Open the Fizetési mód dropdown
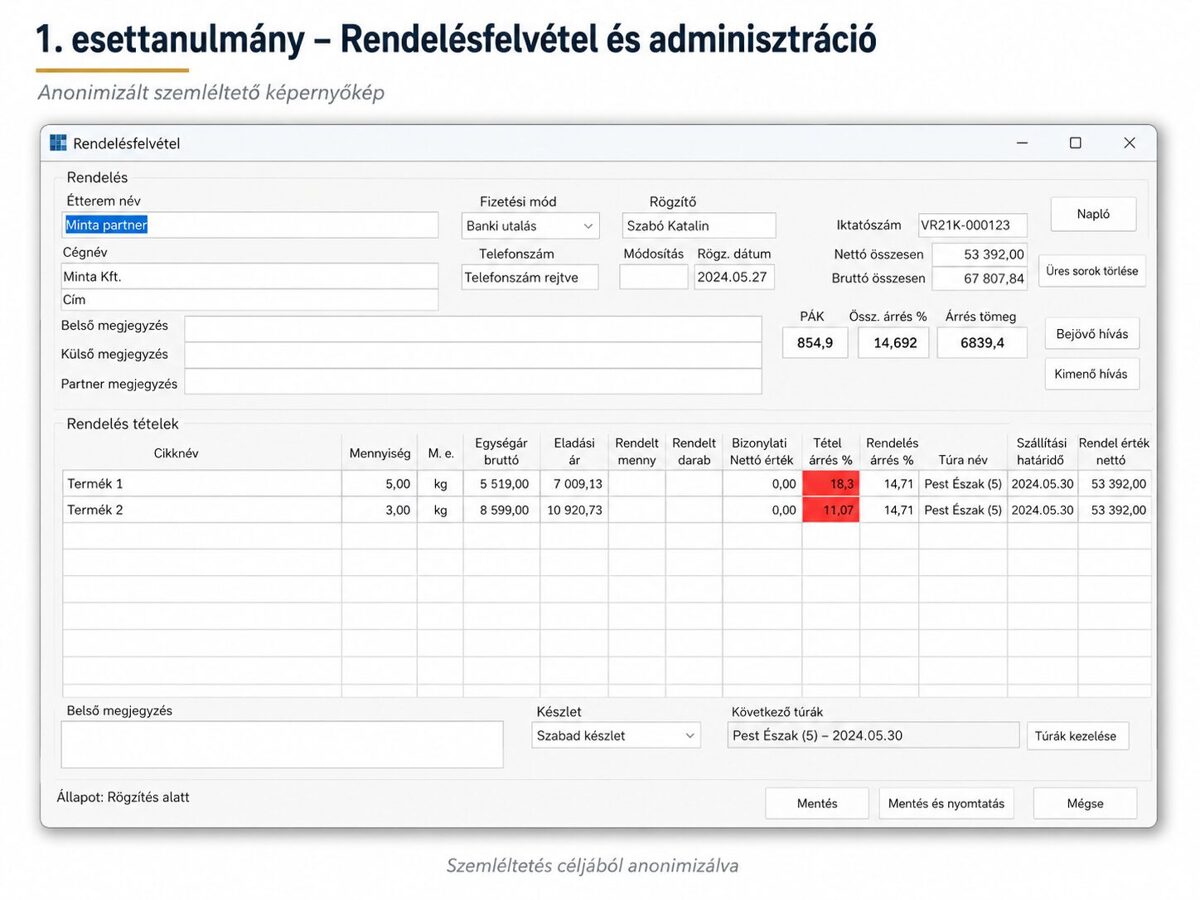 (530, 225)
